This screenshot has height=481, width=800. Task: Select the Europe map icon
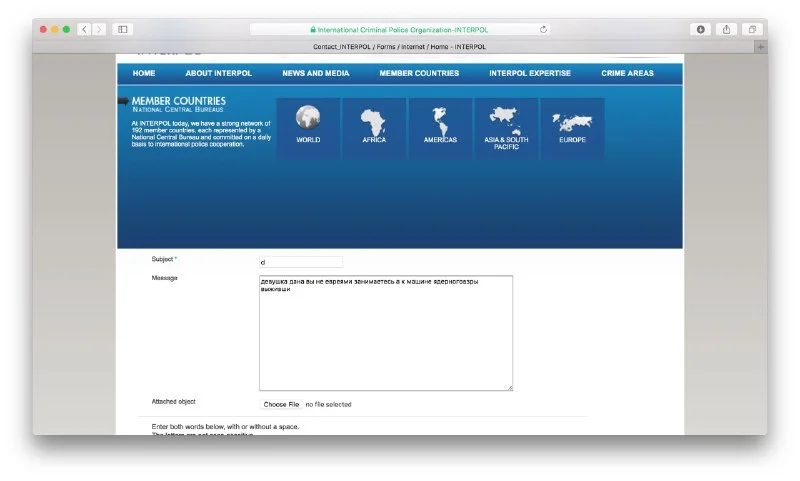pyautogui.click(x=573, y=120)
